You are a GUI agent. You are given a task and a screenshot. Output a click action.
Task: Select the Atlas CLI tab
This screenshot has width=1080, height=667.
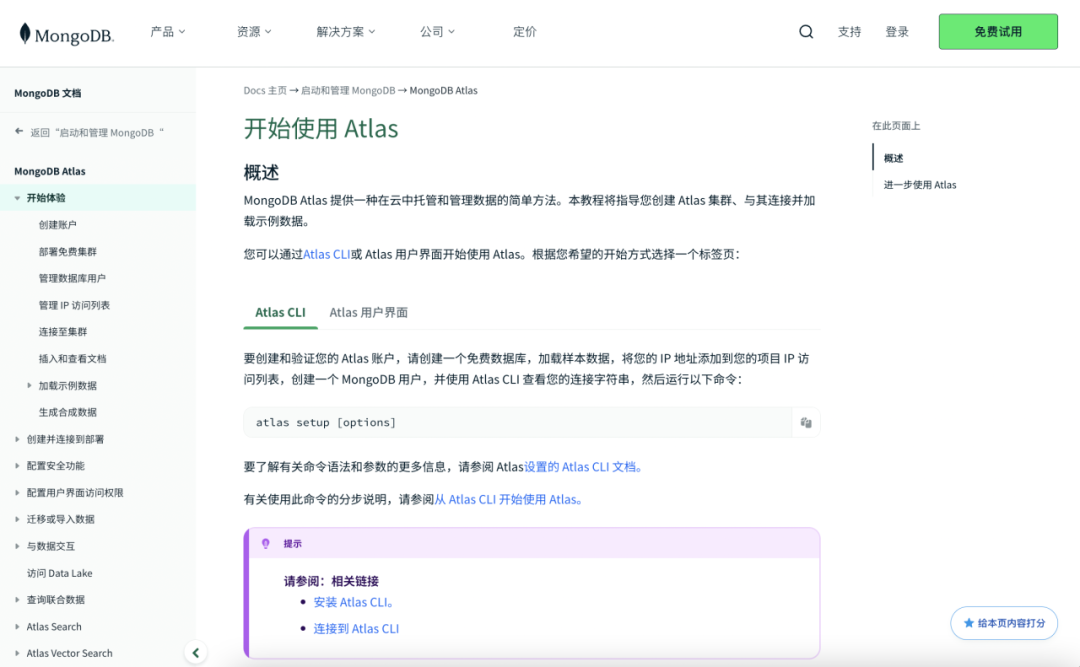280,312
